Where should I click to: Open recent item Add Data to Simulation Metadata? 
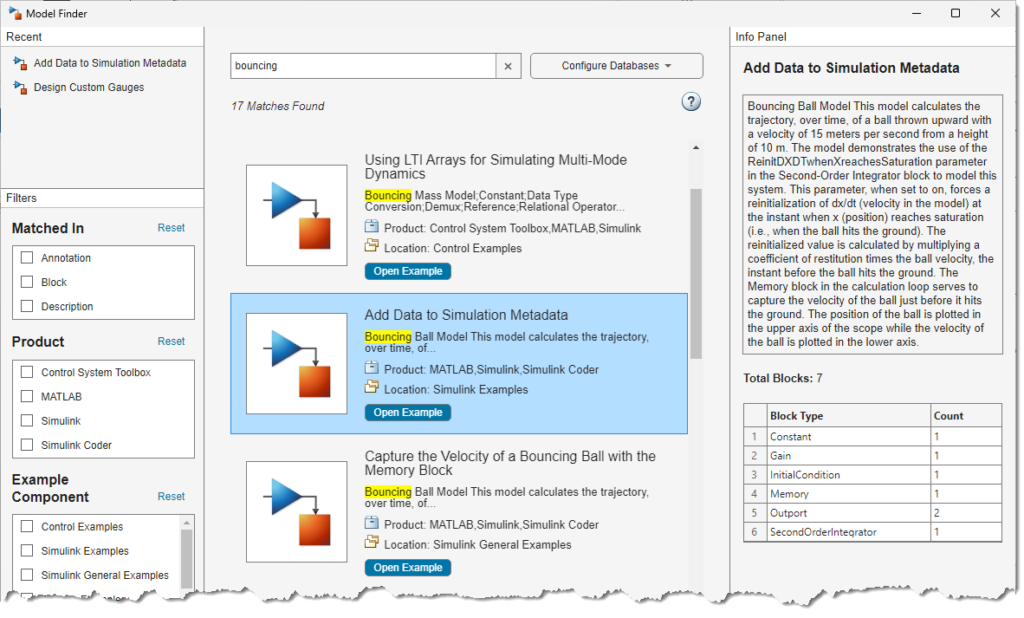110,63
